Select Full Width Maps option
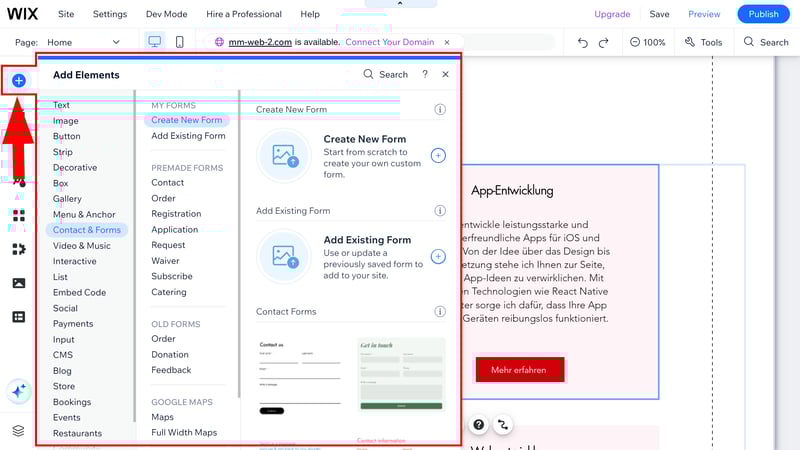The height and width of the screenshot is (450, 800). [x=184, y=432]
